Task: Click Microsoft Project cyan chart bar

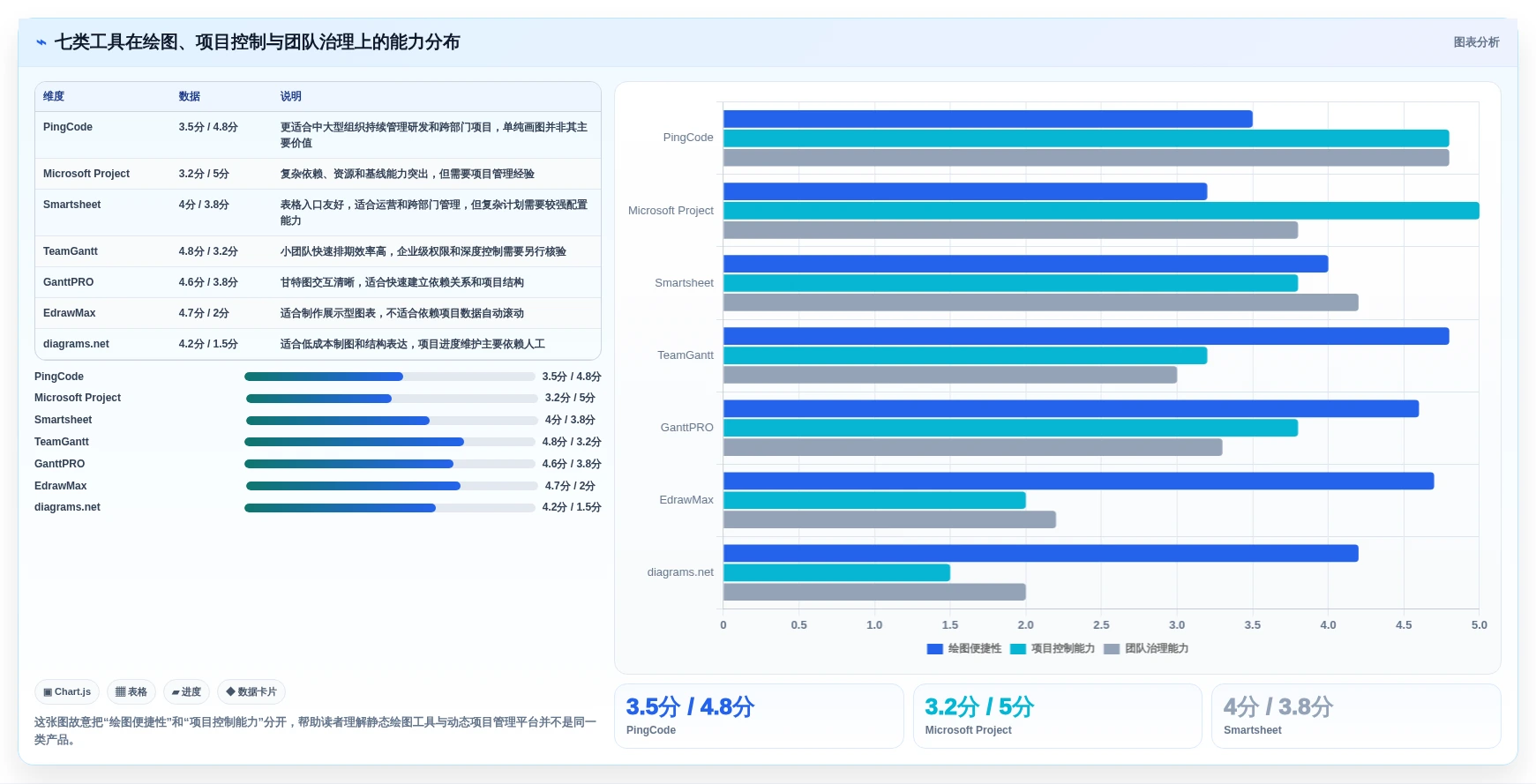Action: click(1101, 211)
